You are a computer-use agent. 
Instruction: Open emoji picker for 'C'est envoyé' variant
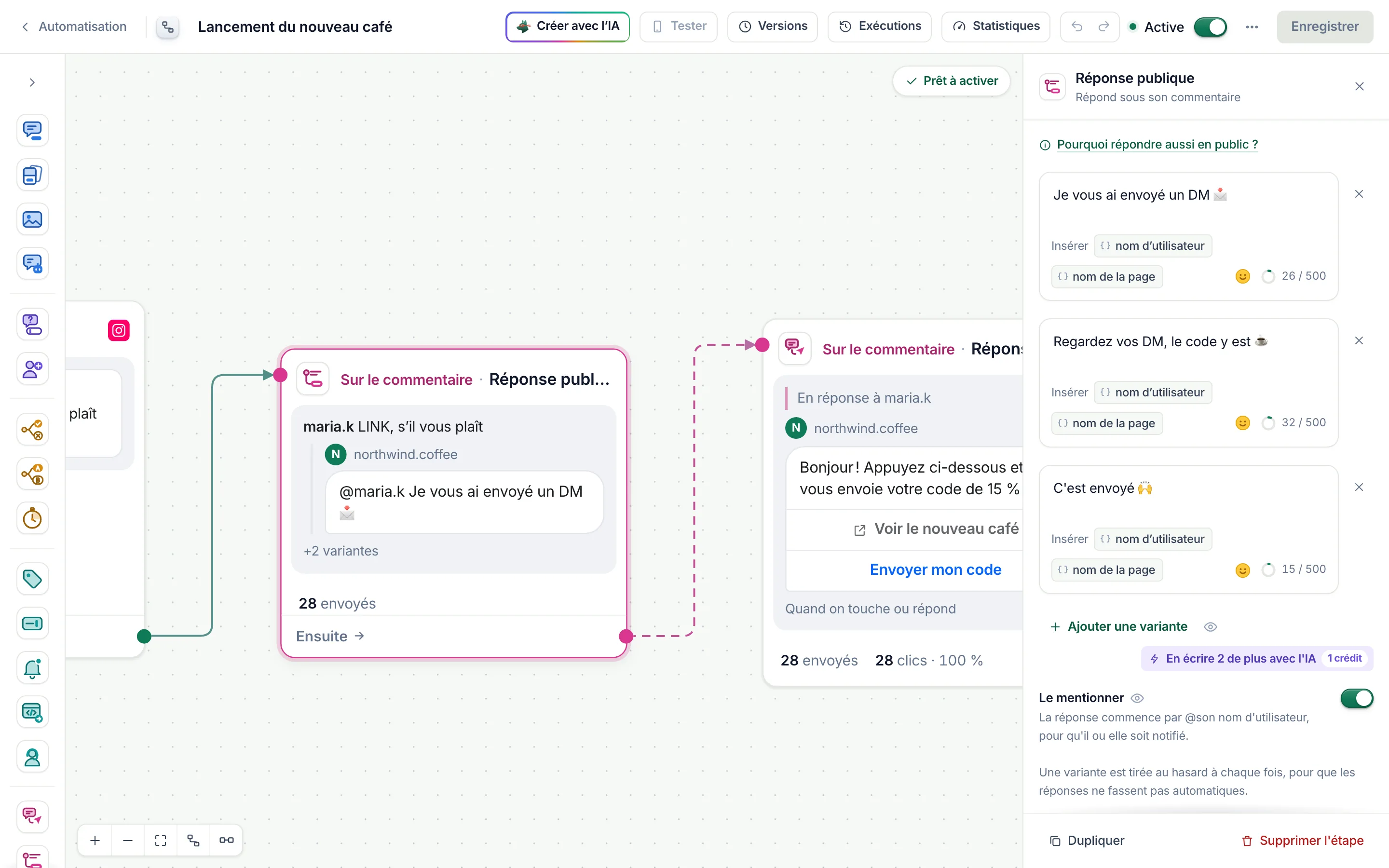click(1242, 570)
